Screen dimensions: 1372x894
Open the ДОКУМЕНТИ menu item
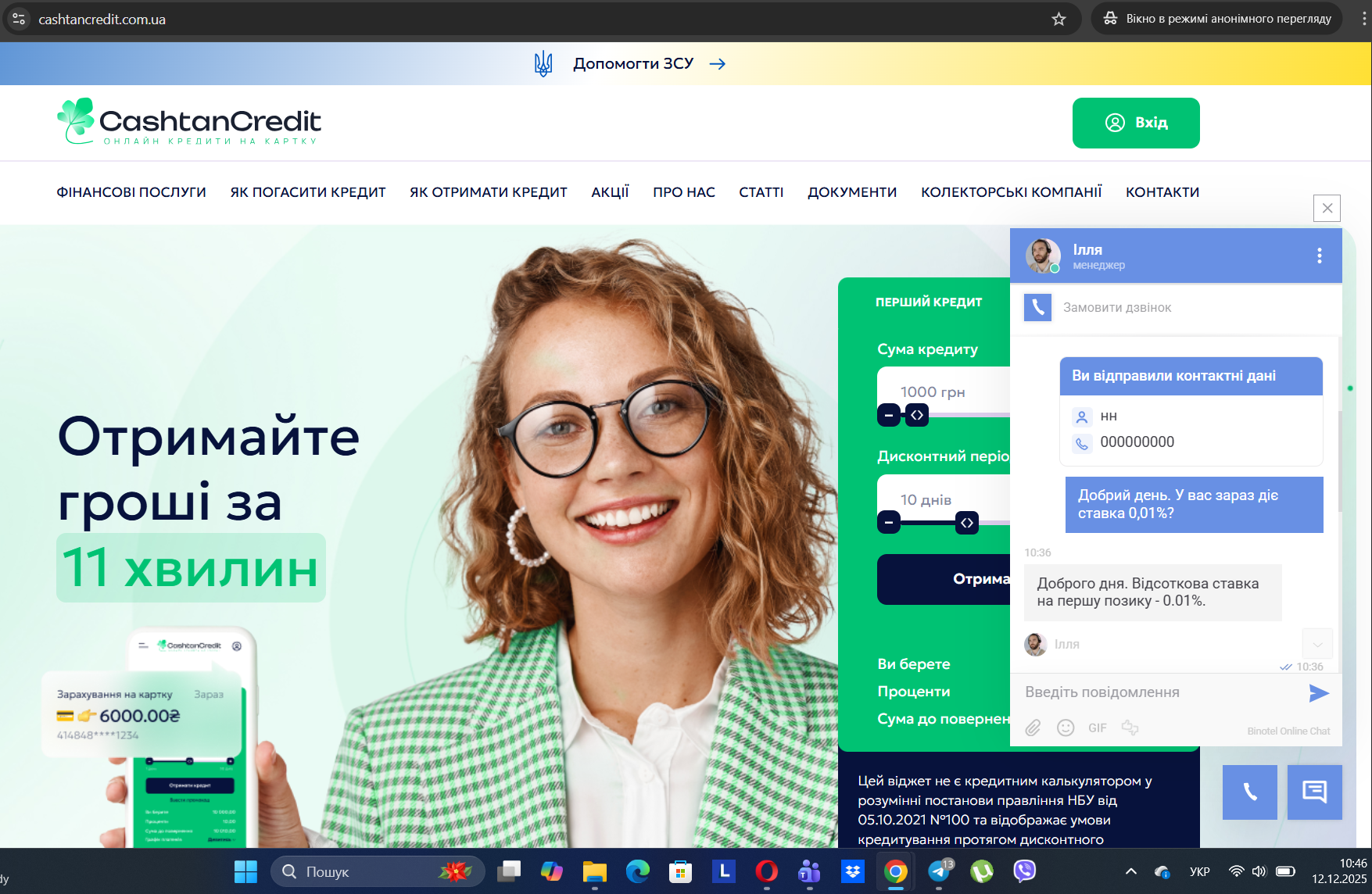point(852,192)
